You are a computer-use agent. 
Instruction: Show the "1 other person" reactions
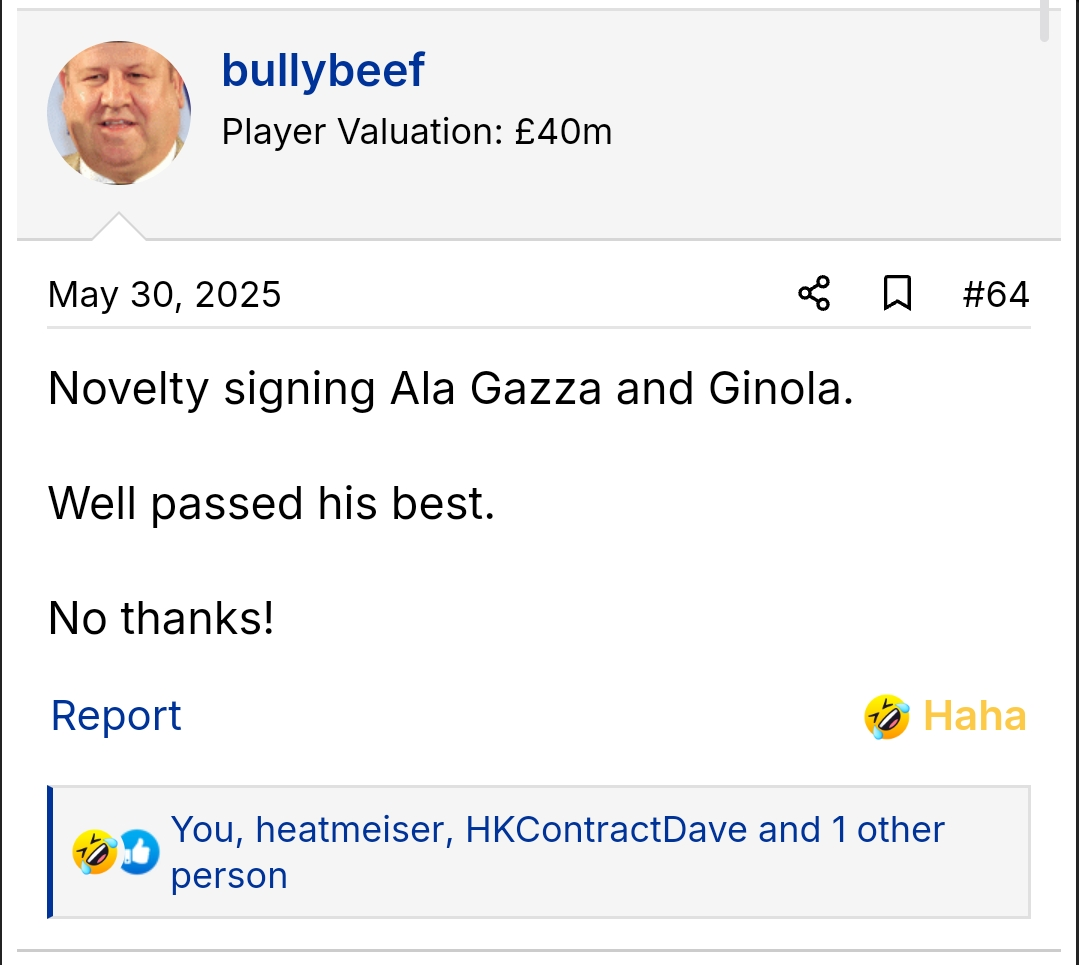pos(882,830)
